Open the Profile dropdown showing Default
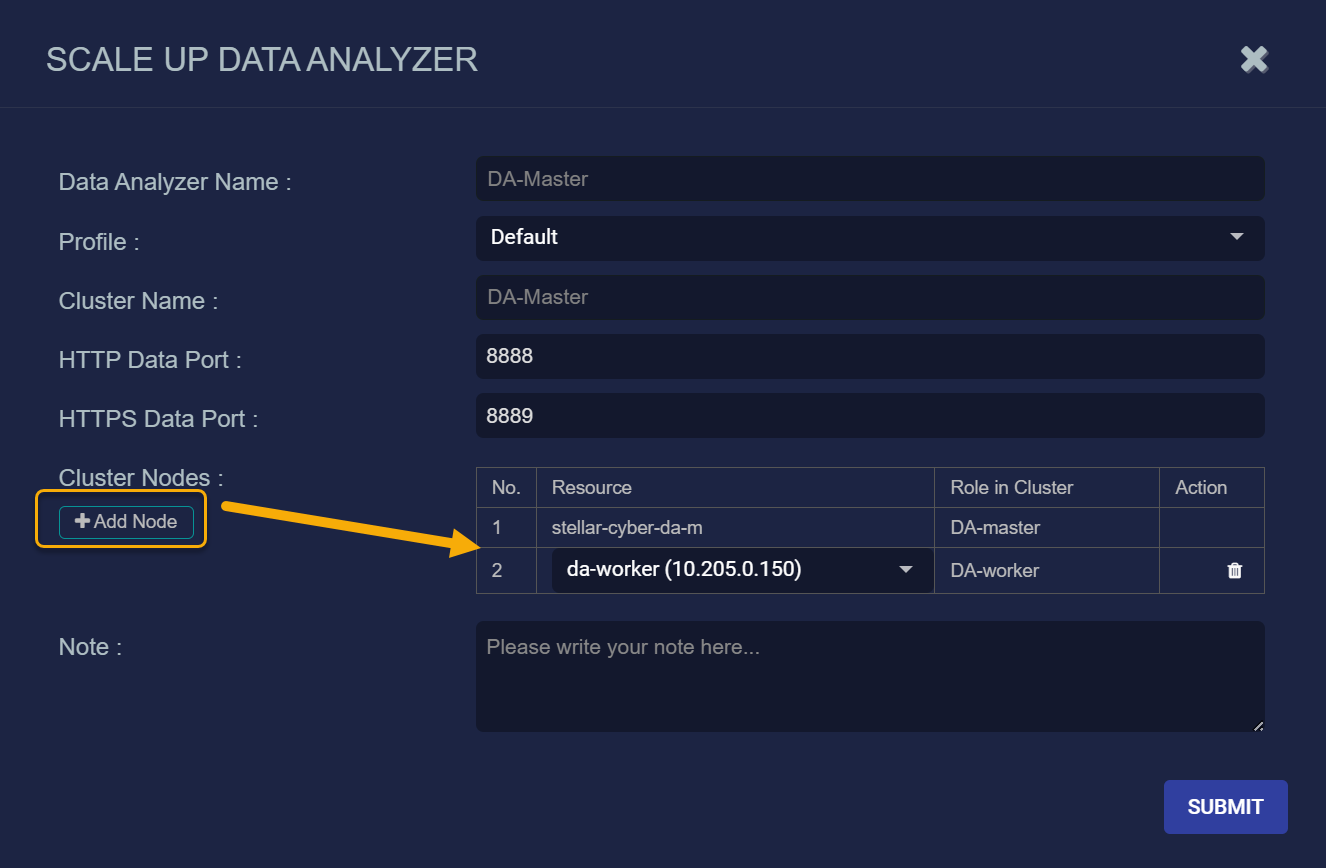This screenshot has width=1326, height=868. 869,238
